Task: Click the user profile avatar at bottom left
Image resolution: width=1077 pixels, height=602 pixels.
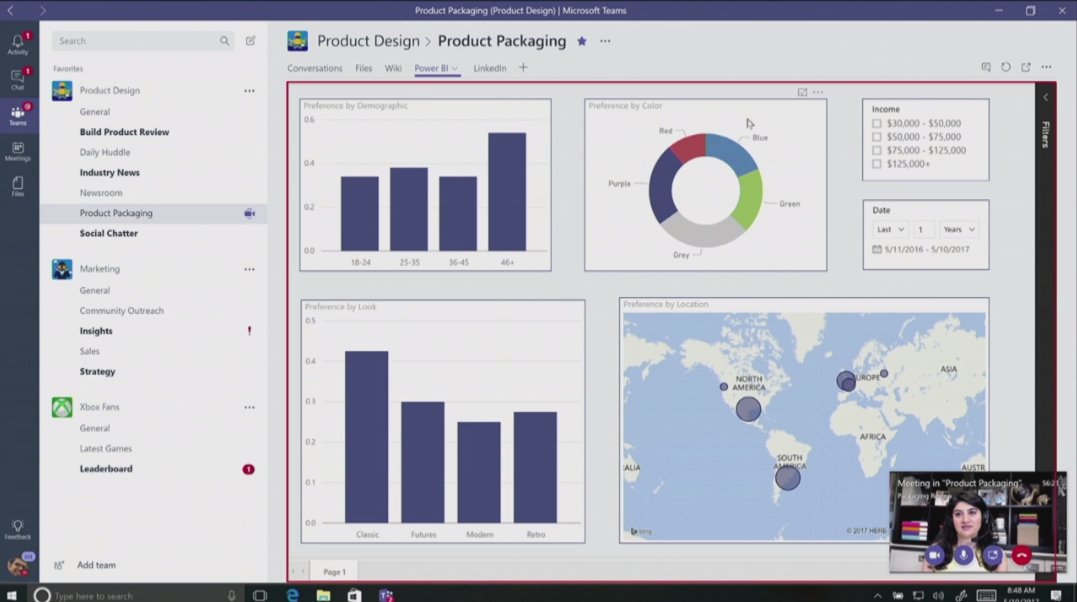Action: pyautogui.click(x=18, y=566)
